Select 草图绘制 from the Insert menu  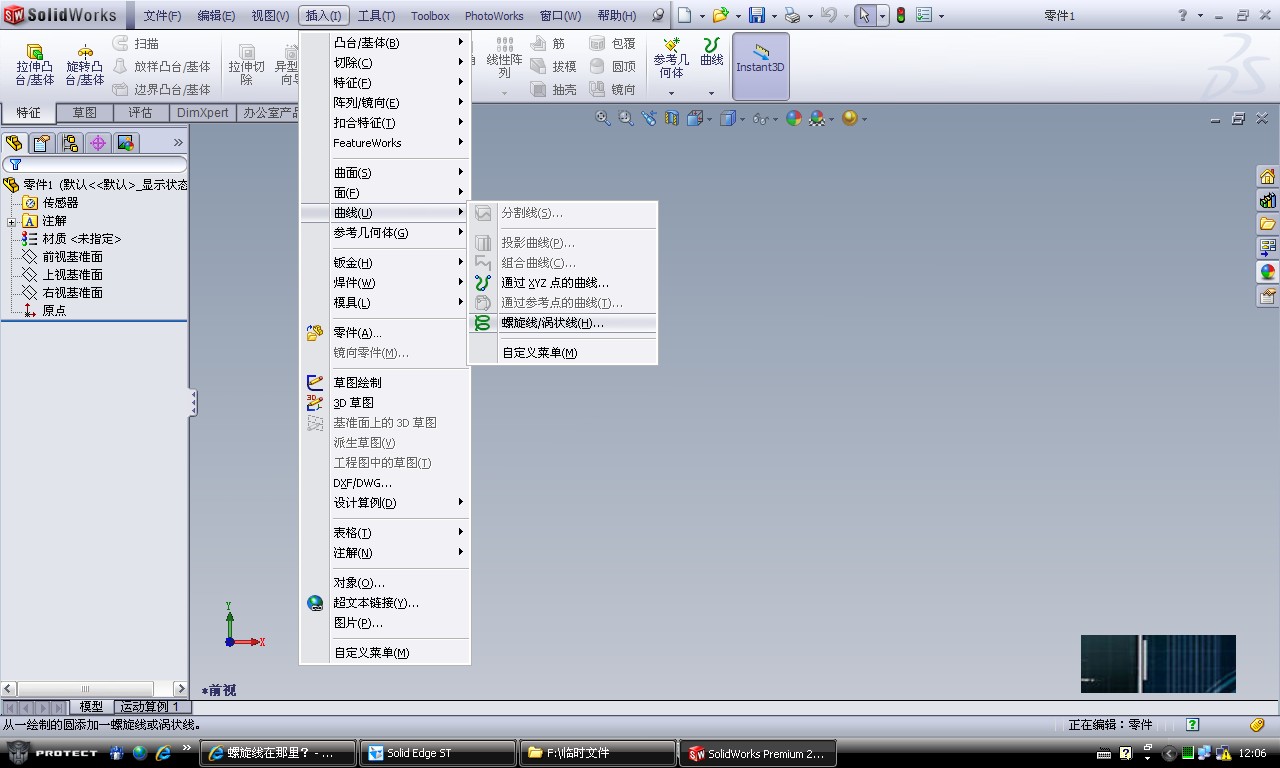385,383
